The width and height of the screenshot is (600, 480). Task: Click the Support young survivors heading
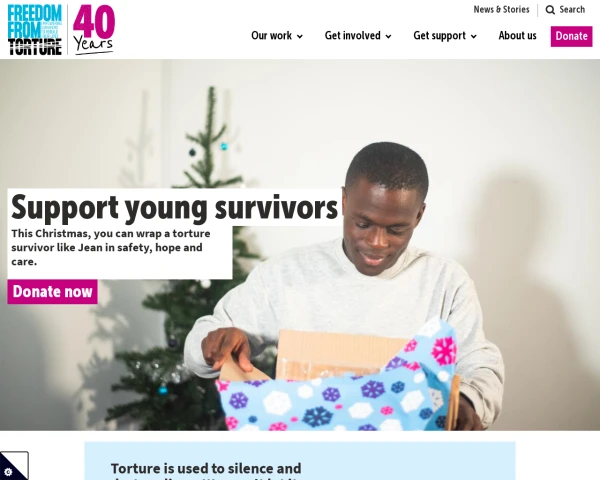pyautogui.click(x=174, y=207)
